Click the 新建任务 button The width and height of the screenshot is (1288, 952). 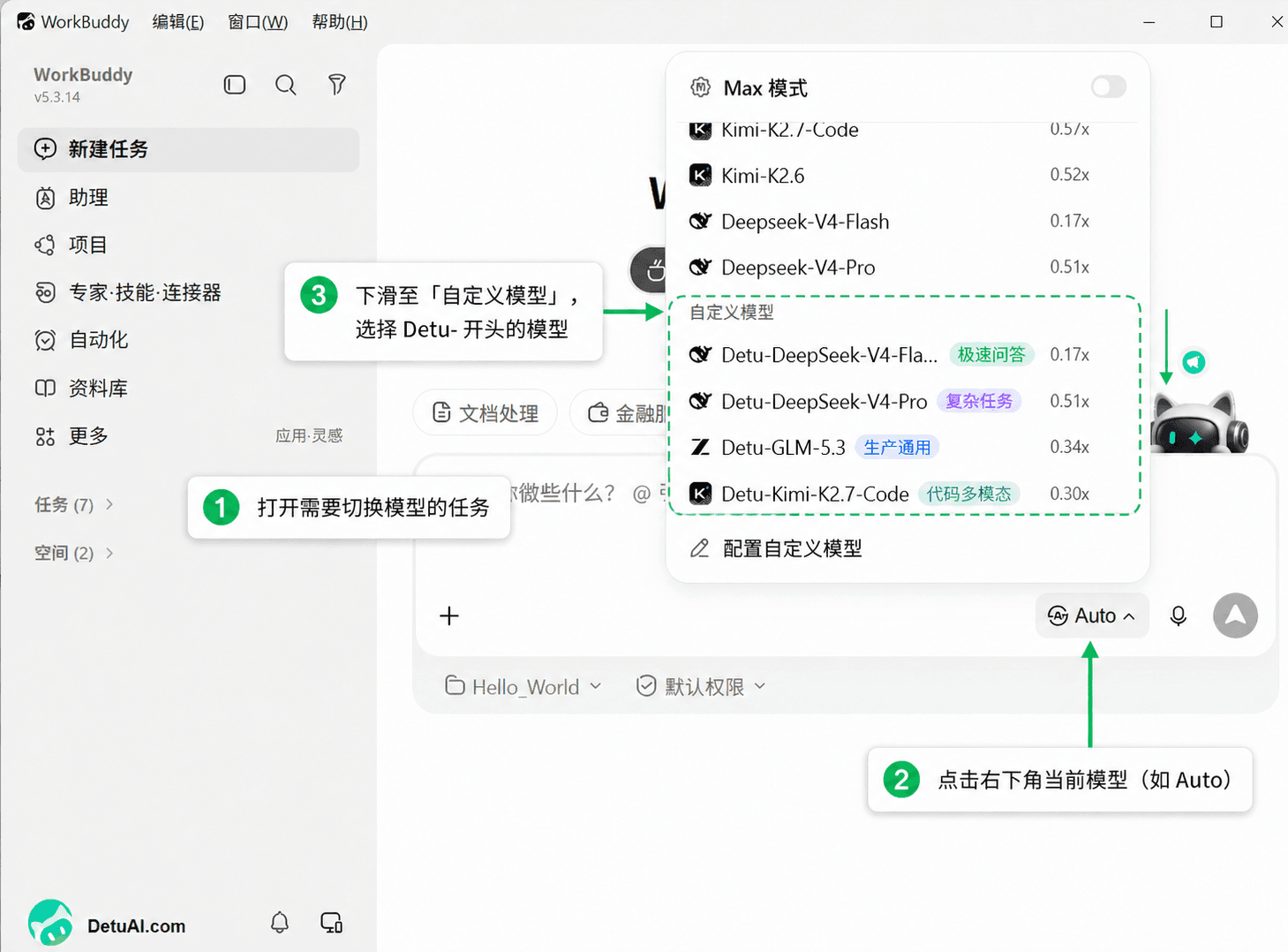pos(188,149)
